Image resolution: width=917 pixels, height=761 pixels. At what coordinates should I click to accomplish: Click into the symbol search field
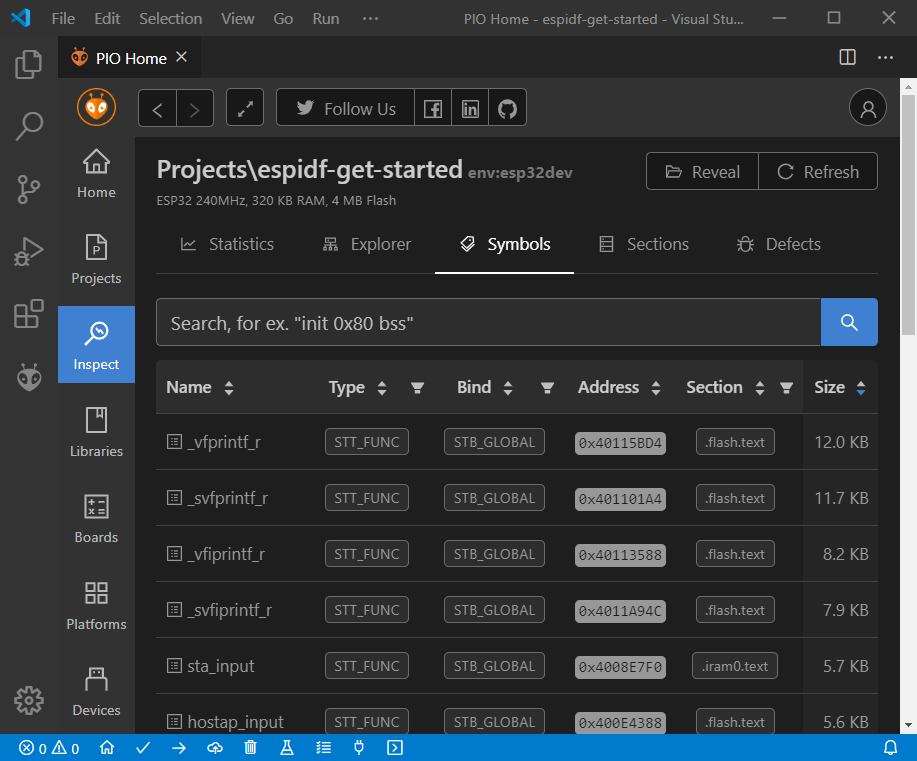[488, 323]
